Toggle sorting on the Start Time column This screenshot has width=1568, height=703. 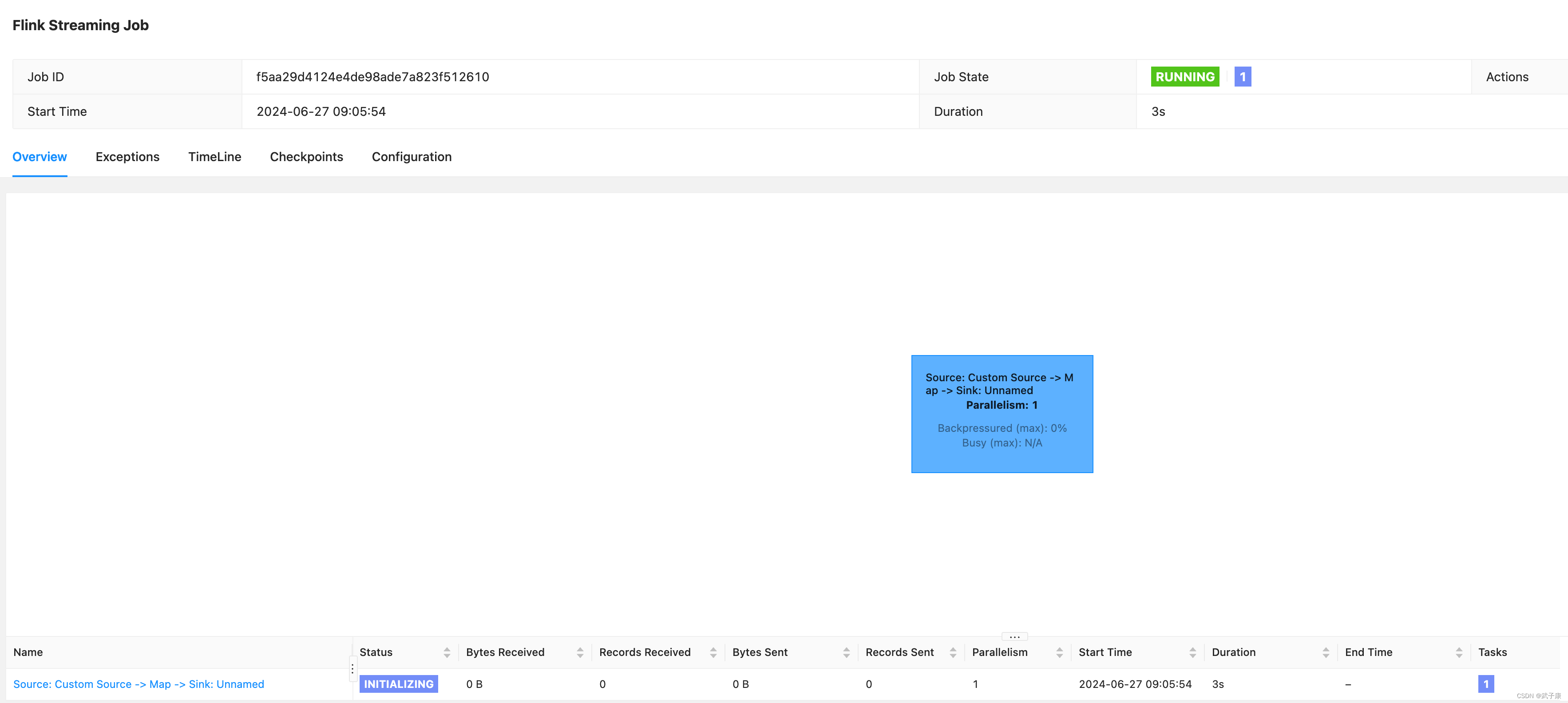[1192, 652]
